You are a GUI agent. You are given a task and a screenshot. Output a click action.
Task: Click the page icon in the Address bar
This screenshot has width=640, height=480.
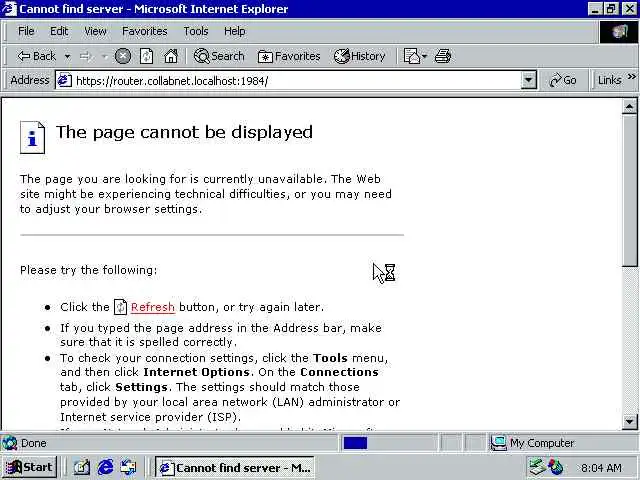click(64, 80)
